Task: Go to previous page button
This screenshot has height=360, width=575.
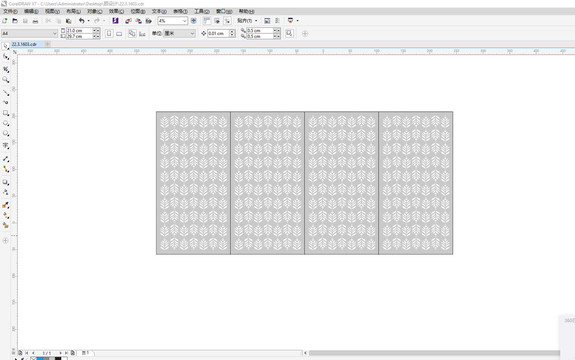Action: 33,353
